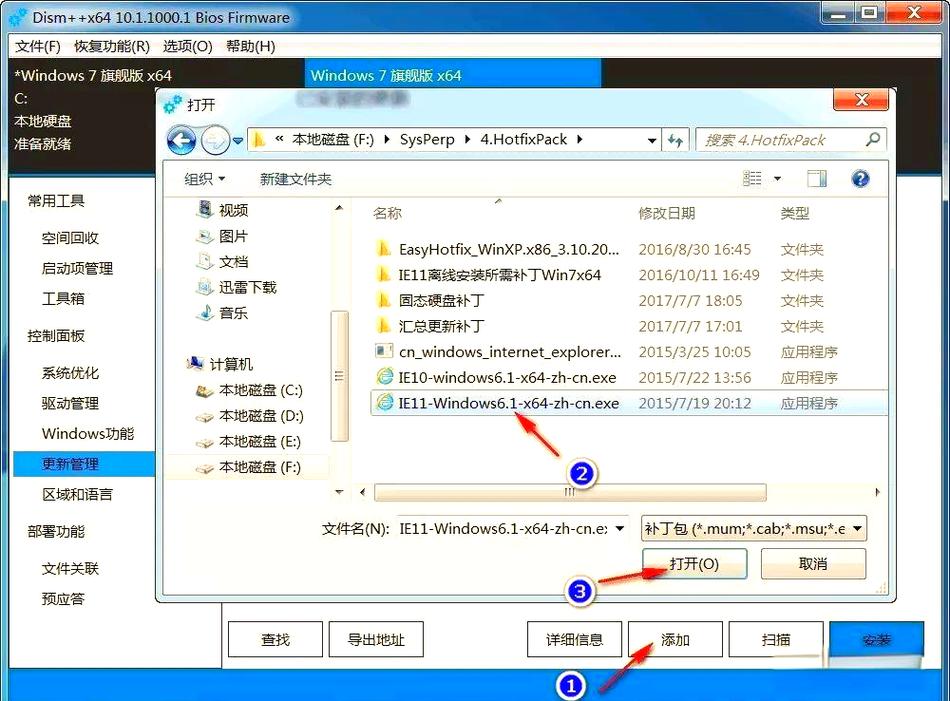Viewport: 950px width, 701px height.
Task: Click the help question mark icon
Action: pyautogui.click(x=860, y=178)
